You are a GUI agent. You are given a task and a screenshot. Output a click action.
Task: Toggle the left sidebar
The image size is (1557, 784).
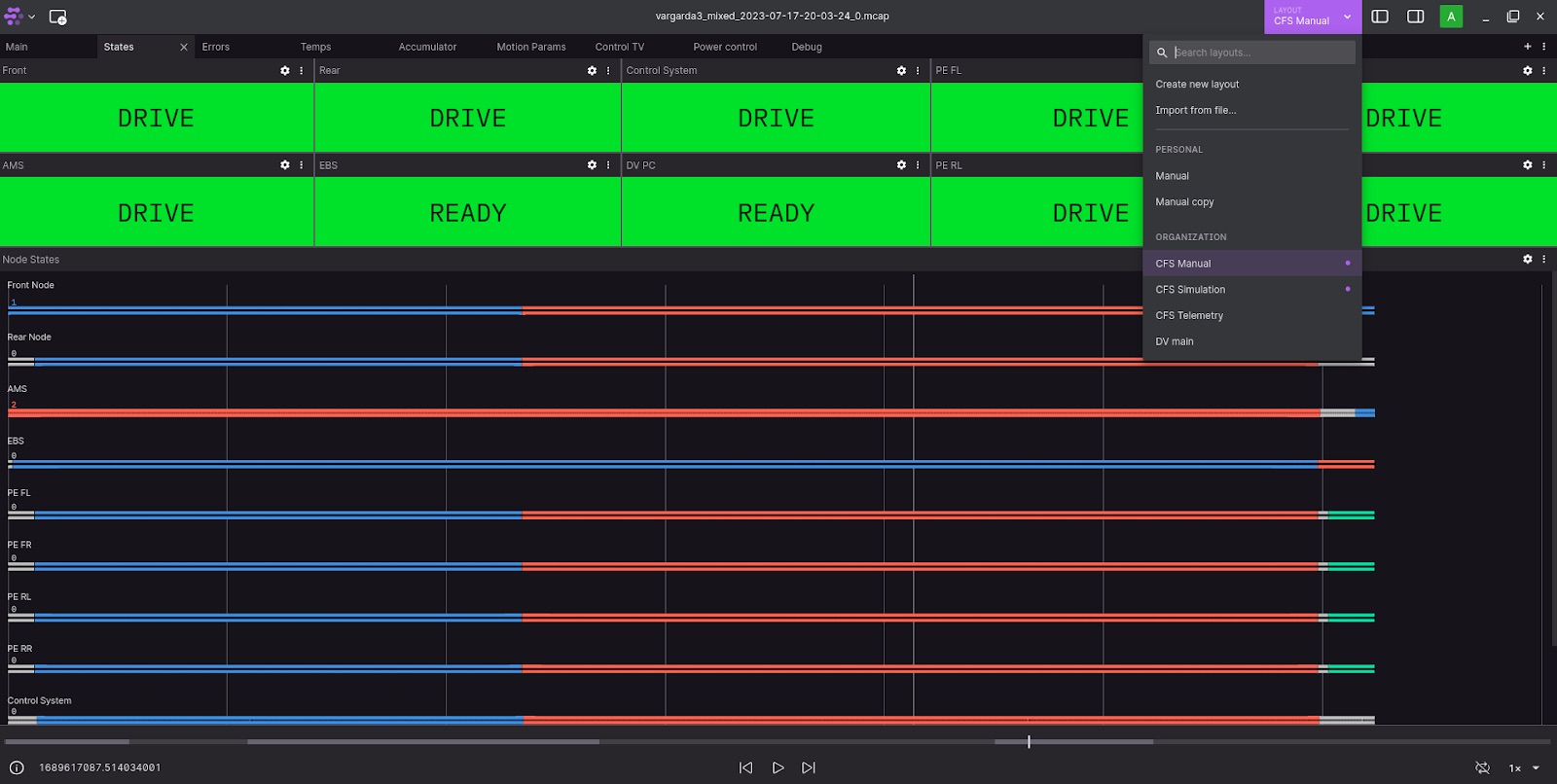tap(1380, 17)
